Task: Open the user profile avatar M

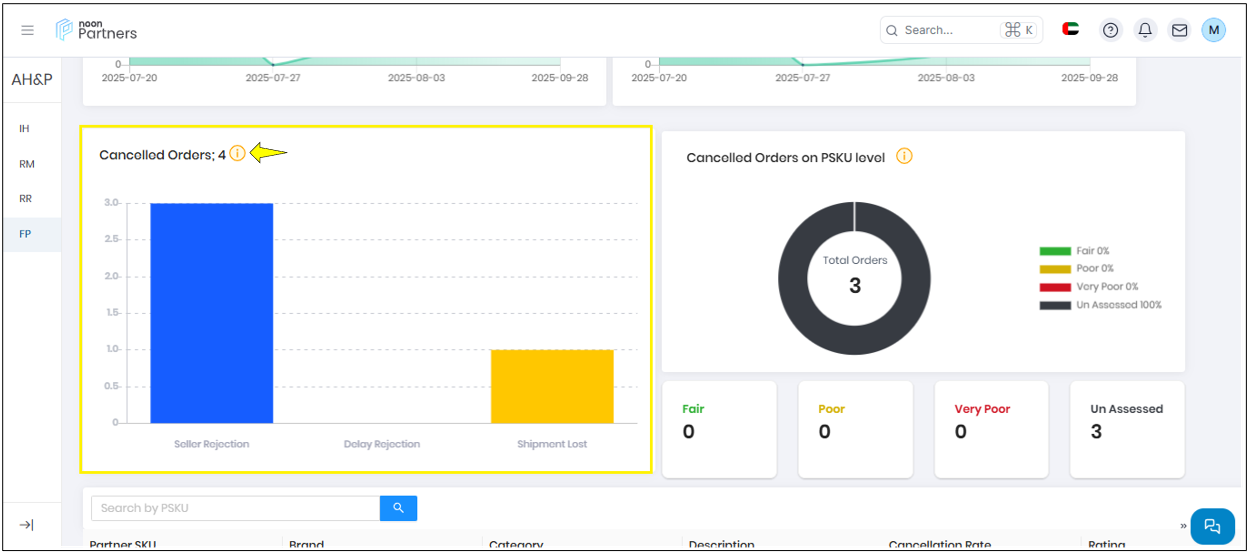Action: [x=1214, y=30]
